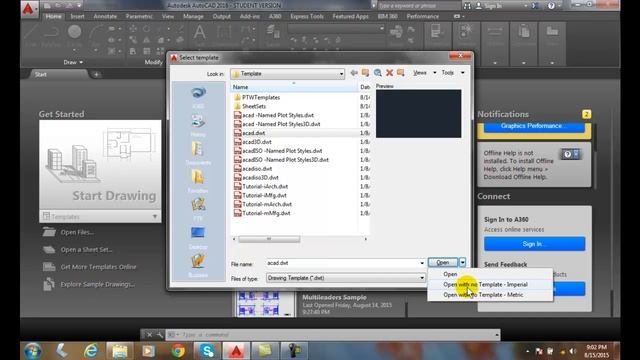
Task: Open the A360 location in places sidebar
Action: pos(198,97)
